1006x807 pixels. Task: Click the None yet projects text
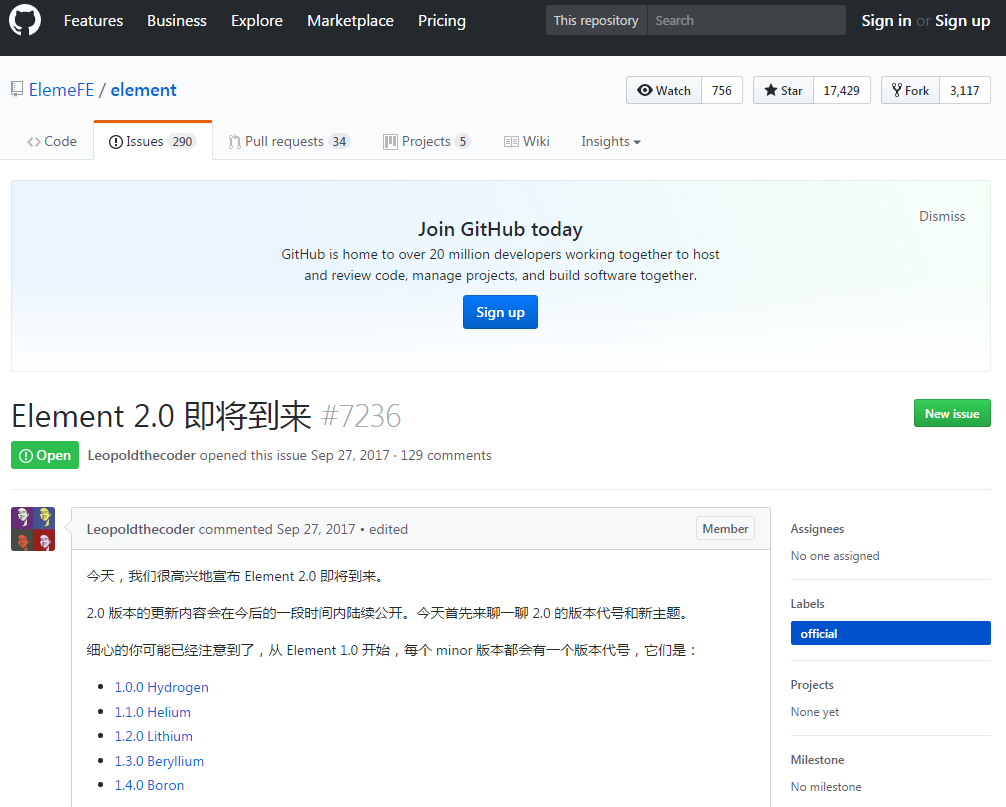815,712
